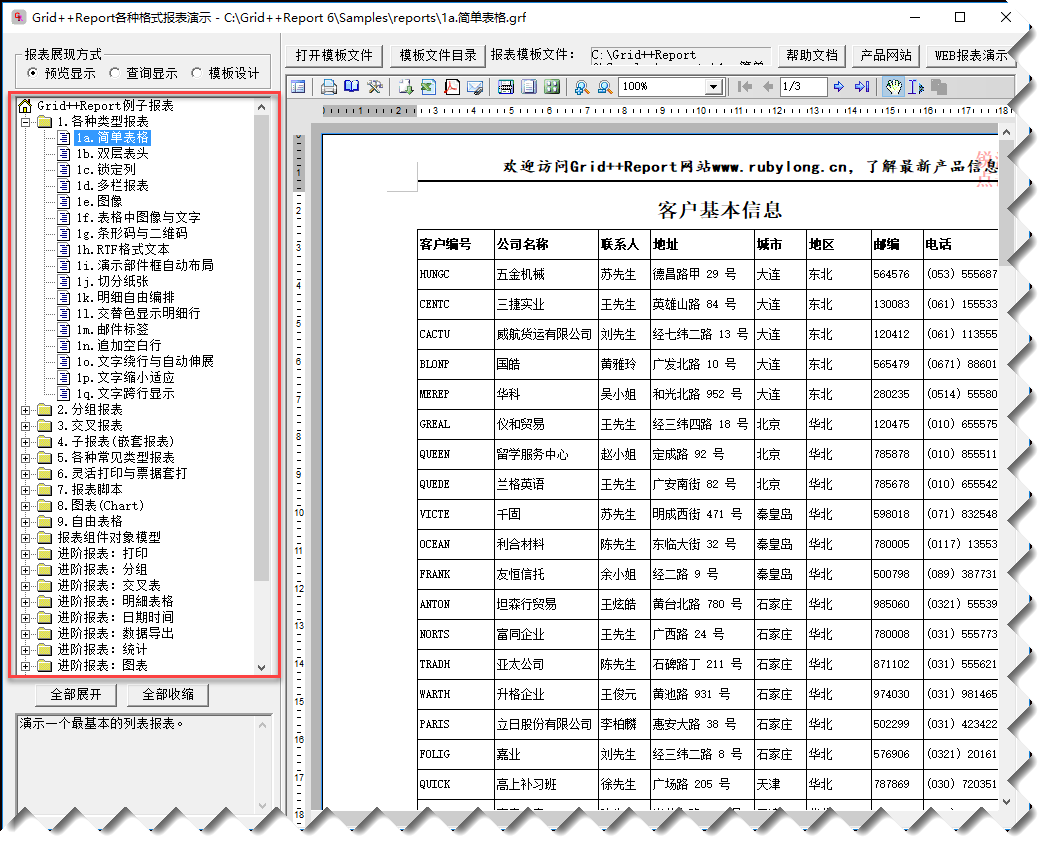The width and height of the screenshot is (1047, 847).
Task: Expand the 5.各种常见类型报表 folder
Action: [x=25, y=458]
